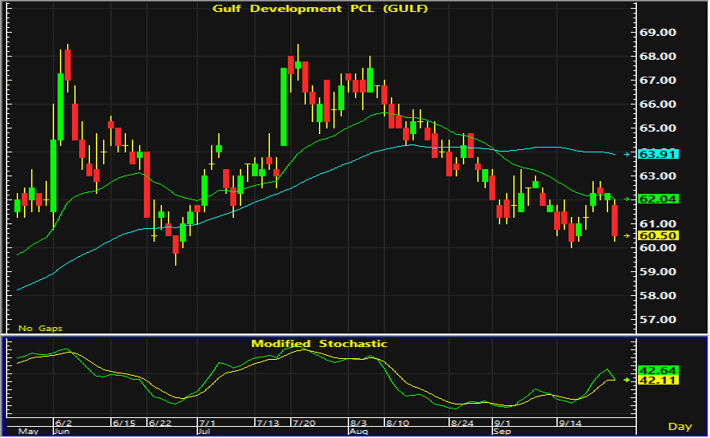Click the No Gaps label
710x438 pixels.
click(x=40, y=328)
